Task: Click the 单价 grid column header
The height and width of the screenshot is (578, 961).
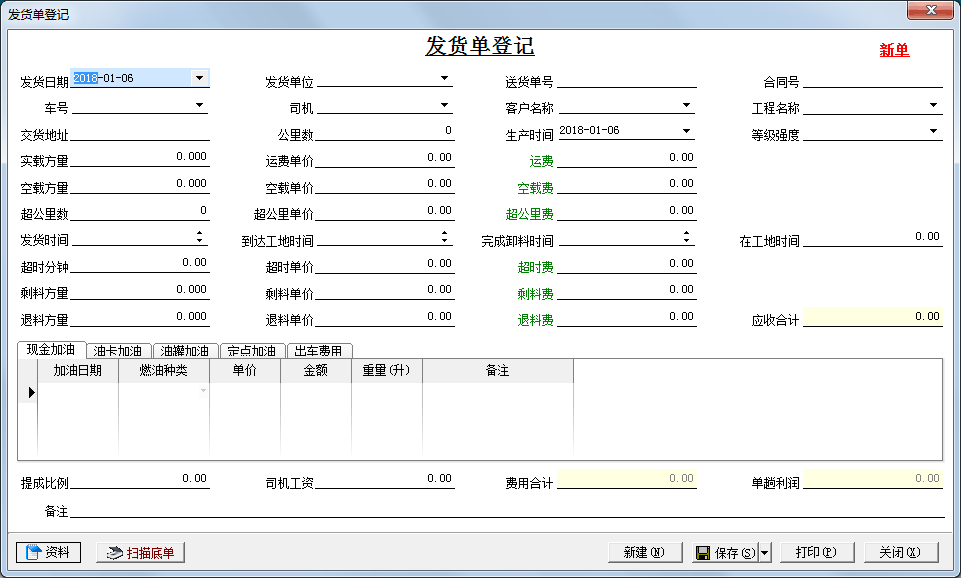Action: 245,371
